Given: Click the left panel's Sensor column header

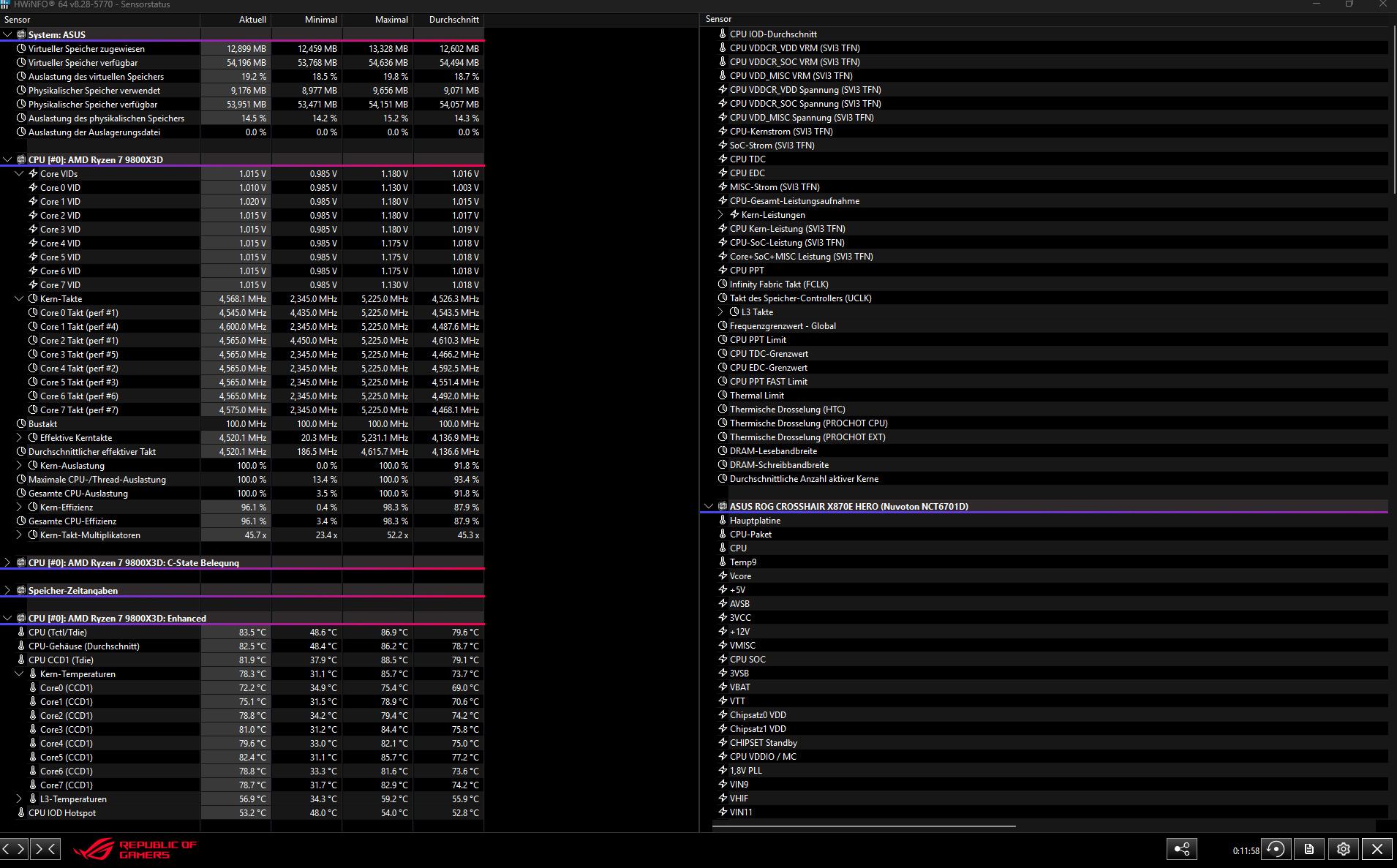Looking at the screenshot, I should click(100, 20).
